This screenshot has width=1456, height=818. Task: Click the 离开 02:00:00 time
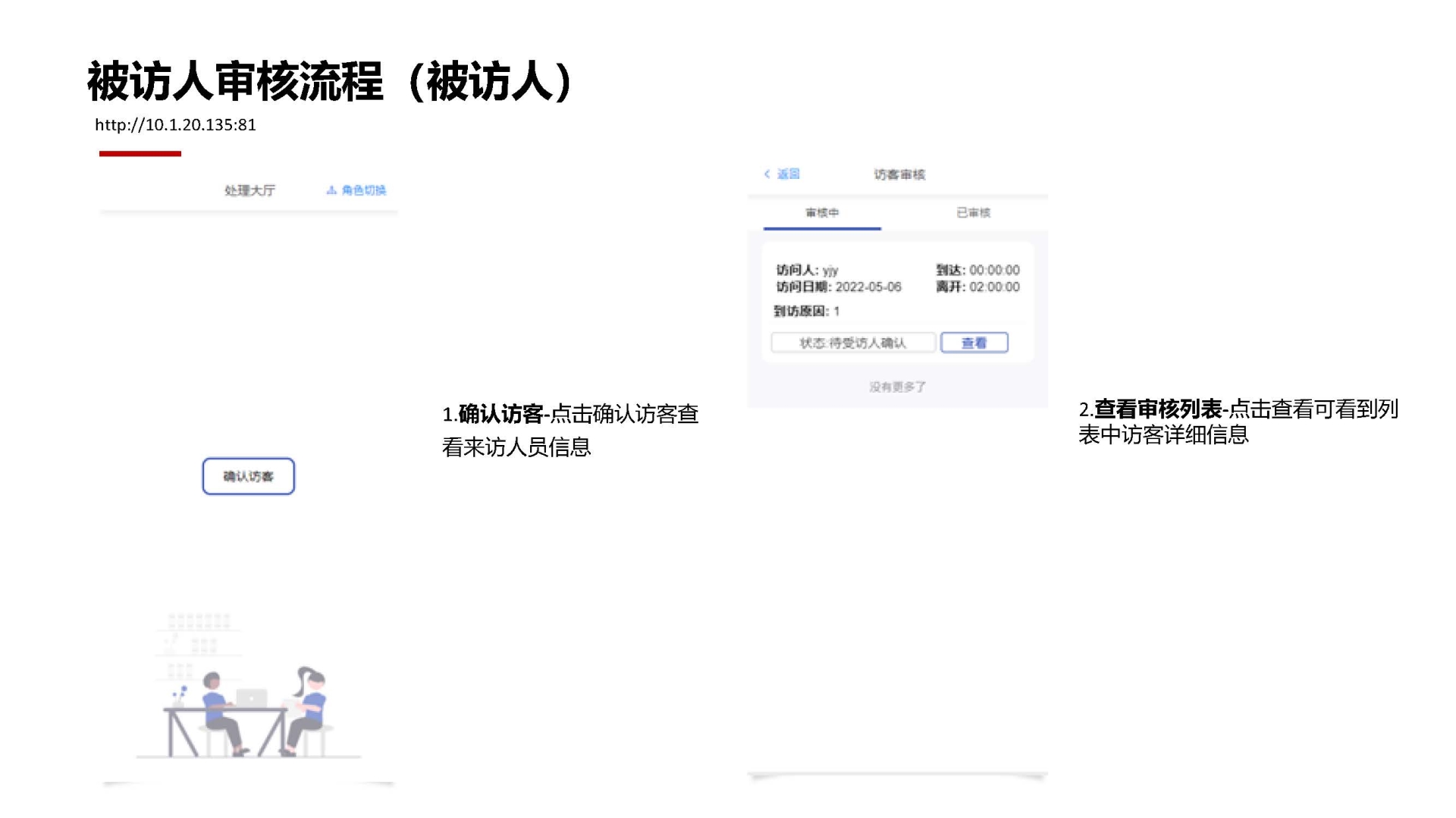(977, 287)
